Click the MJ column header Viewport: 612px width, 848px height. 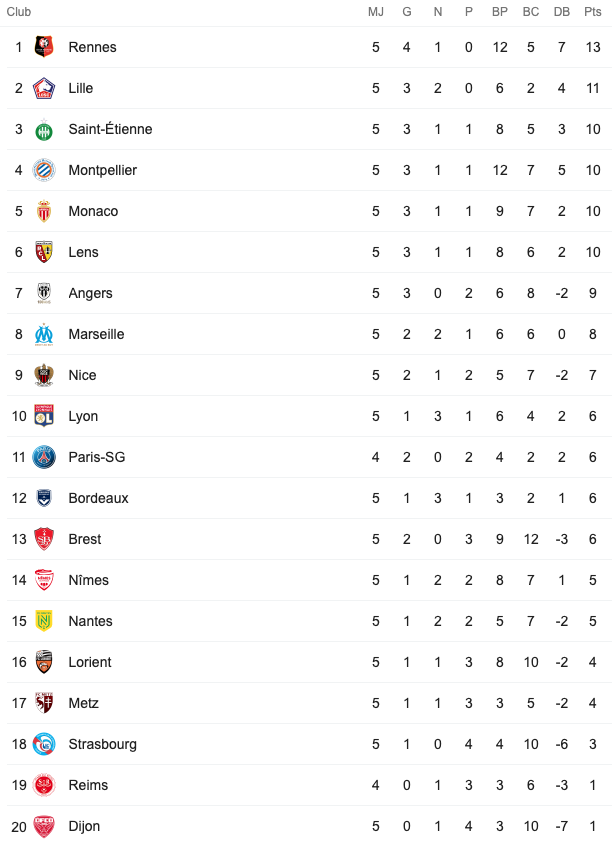click(x=376, y=12)
